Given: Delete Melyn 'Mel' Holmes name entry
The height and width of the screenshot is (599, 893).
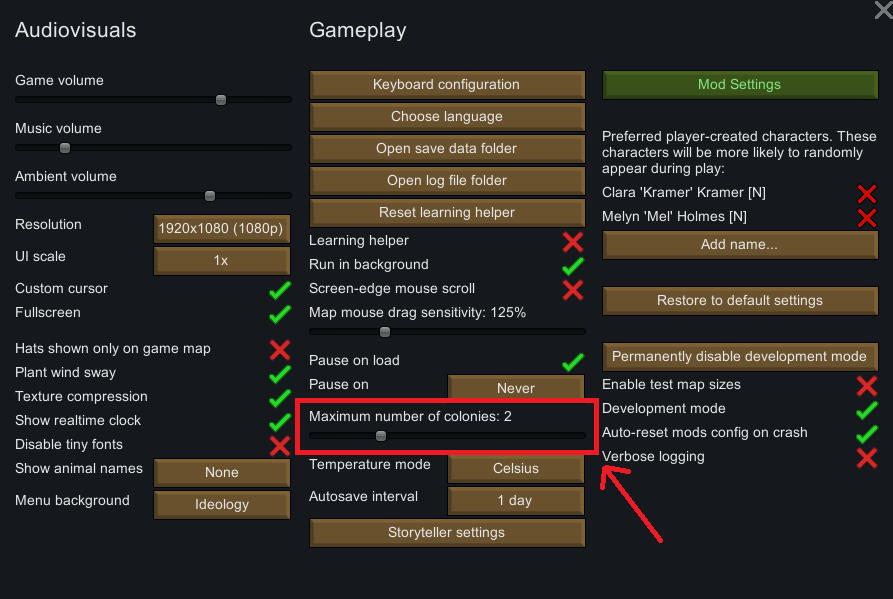Looking at the screenshot, I should pos(866,217).
